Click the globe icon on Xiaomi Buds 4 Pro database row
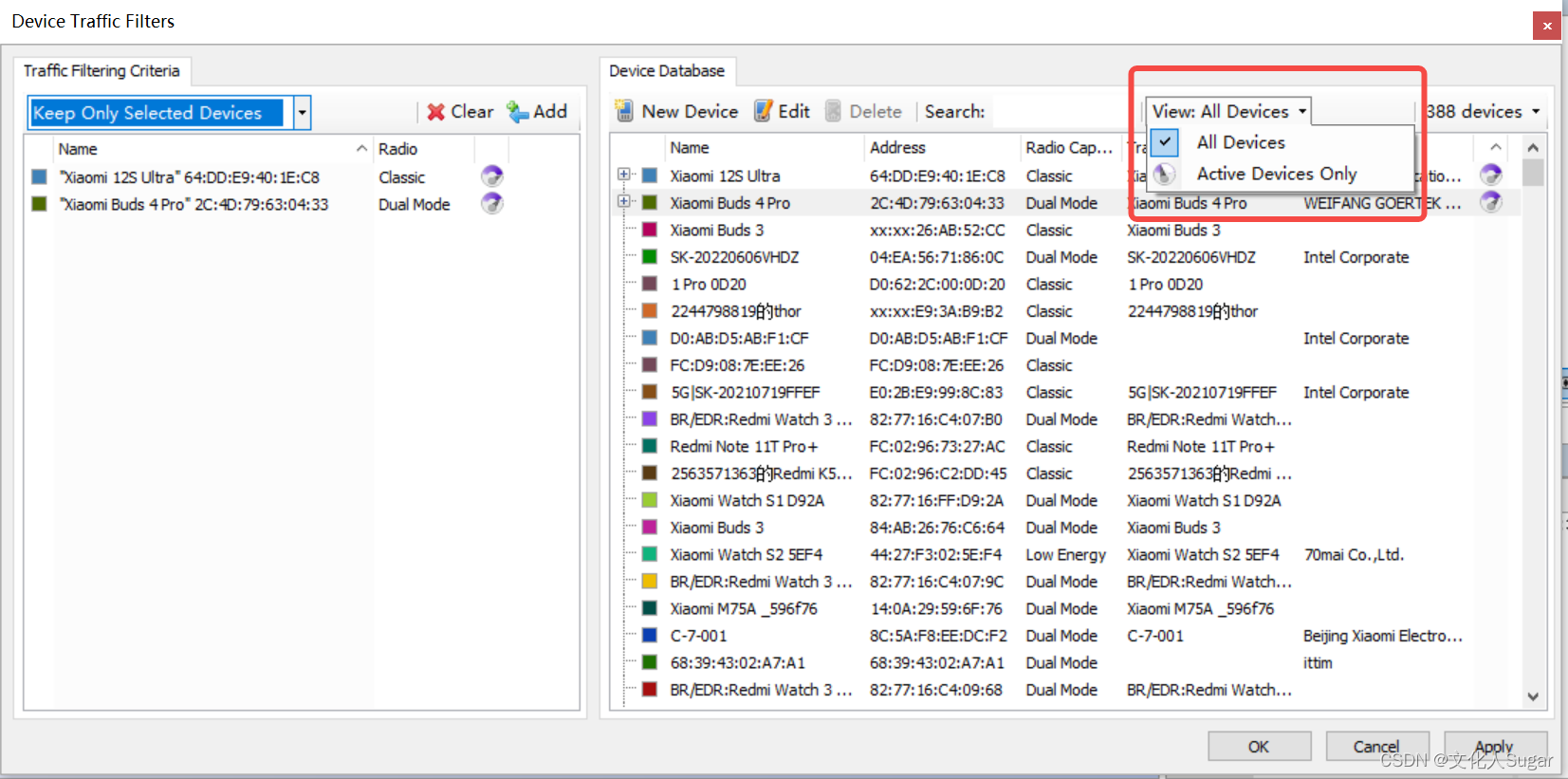The height and width of the screenshot is (779, 1568). point(1491,202)
